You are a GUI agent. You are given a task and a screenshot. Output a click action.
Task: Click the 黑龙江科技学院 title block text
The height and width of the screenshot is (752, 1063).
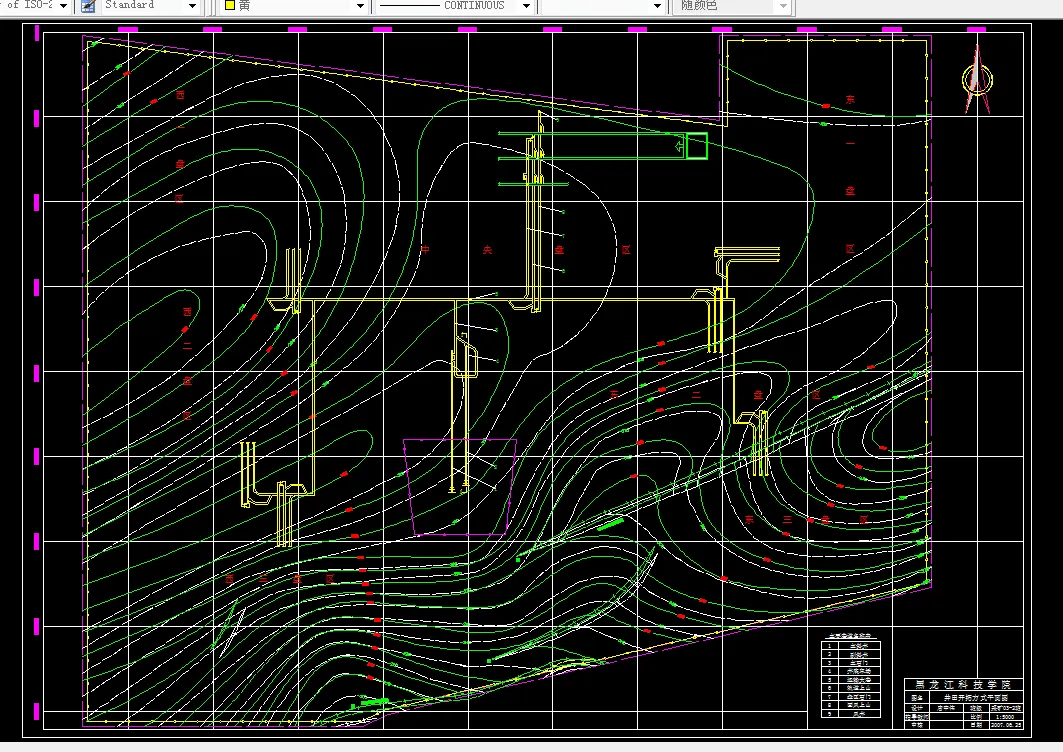pos(963,685)
